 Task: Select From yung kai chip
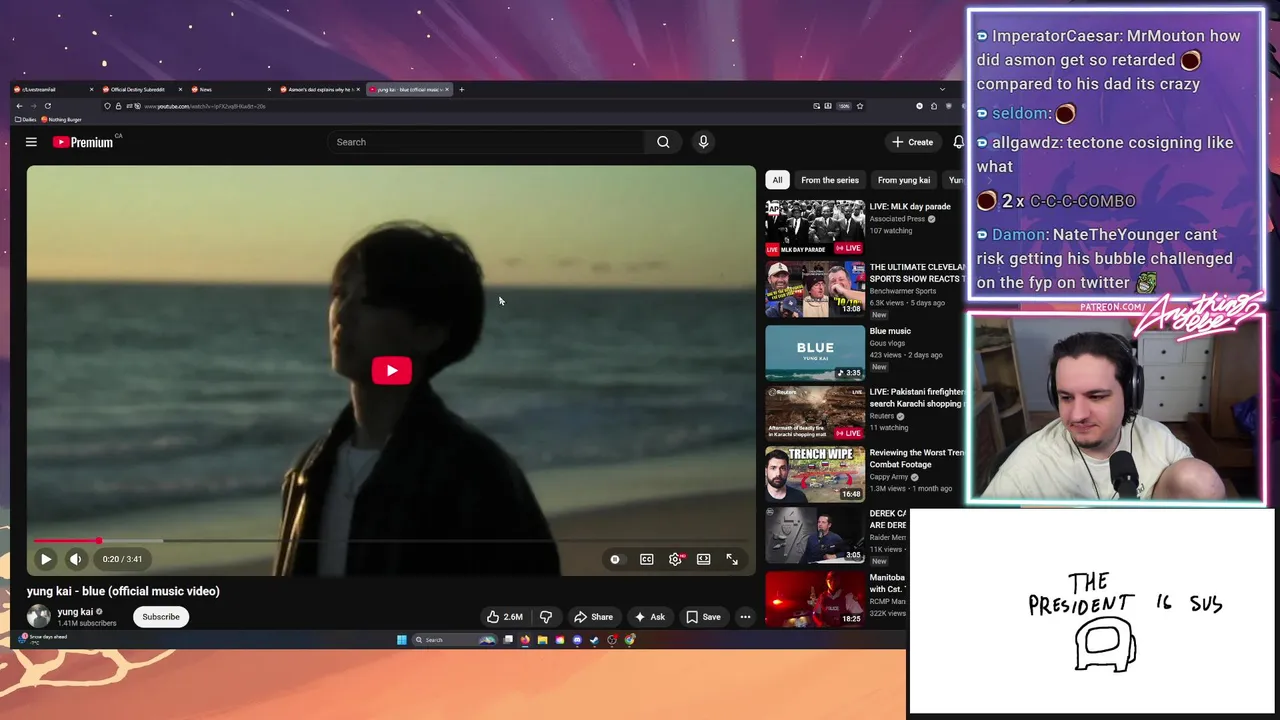[904, 180]
